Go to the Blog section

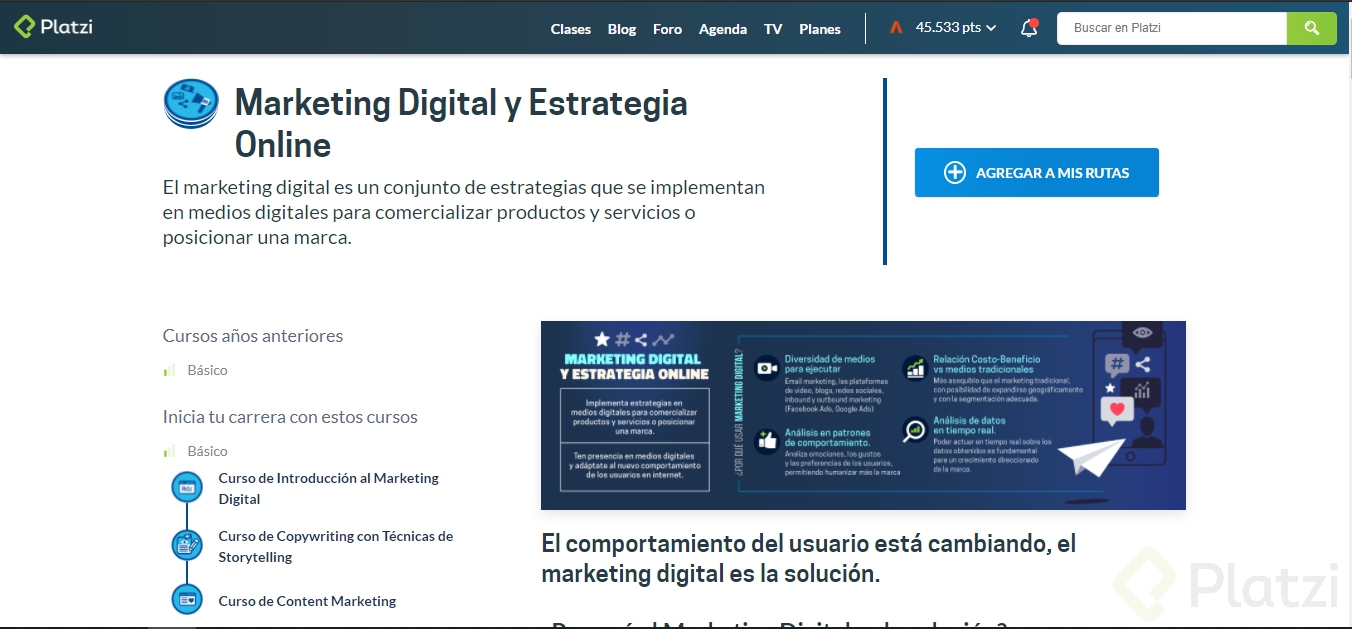click(622, 29)
